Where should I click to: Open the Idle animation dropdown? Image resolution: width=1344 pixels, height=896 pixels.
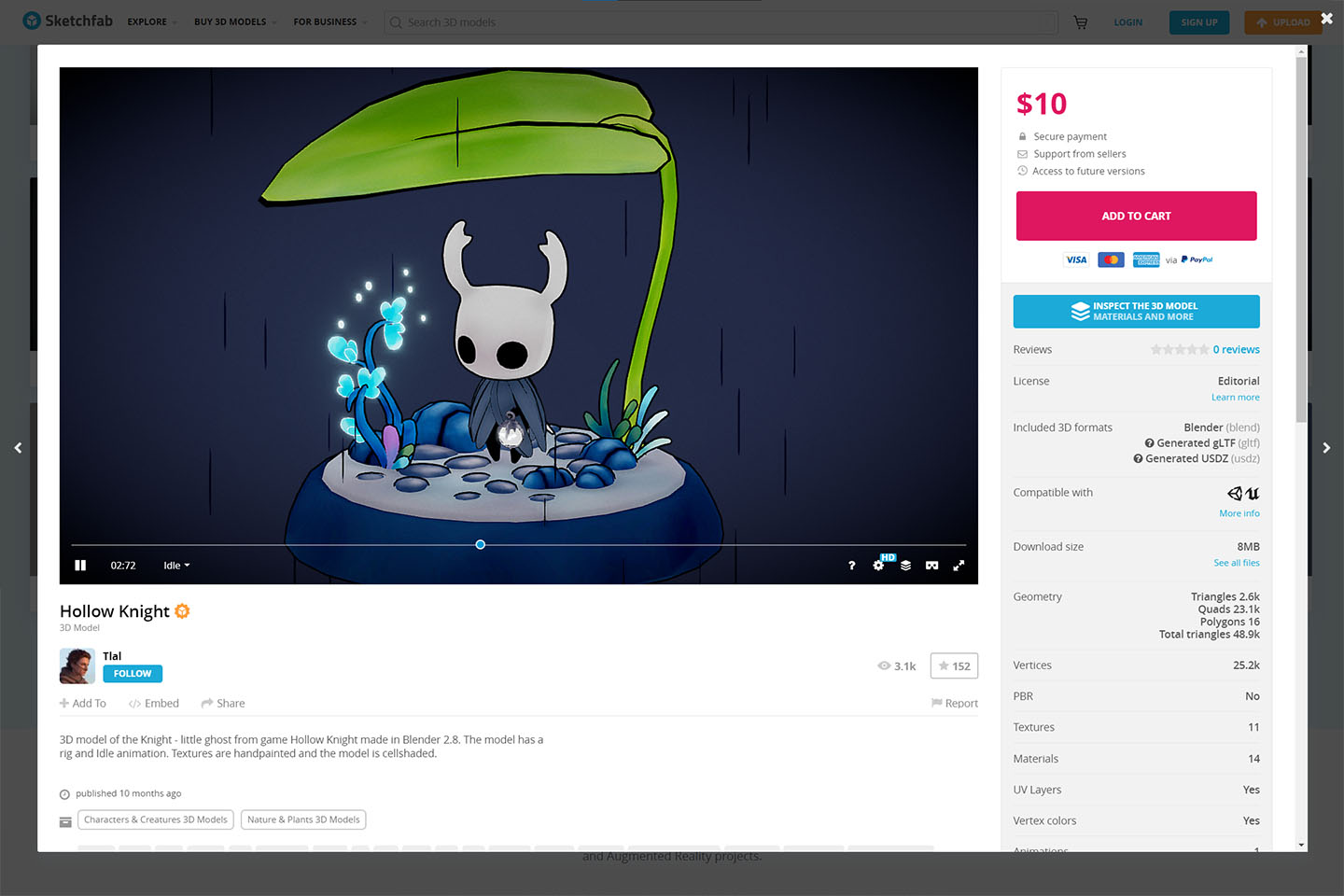176,566
